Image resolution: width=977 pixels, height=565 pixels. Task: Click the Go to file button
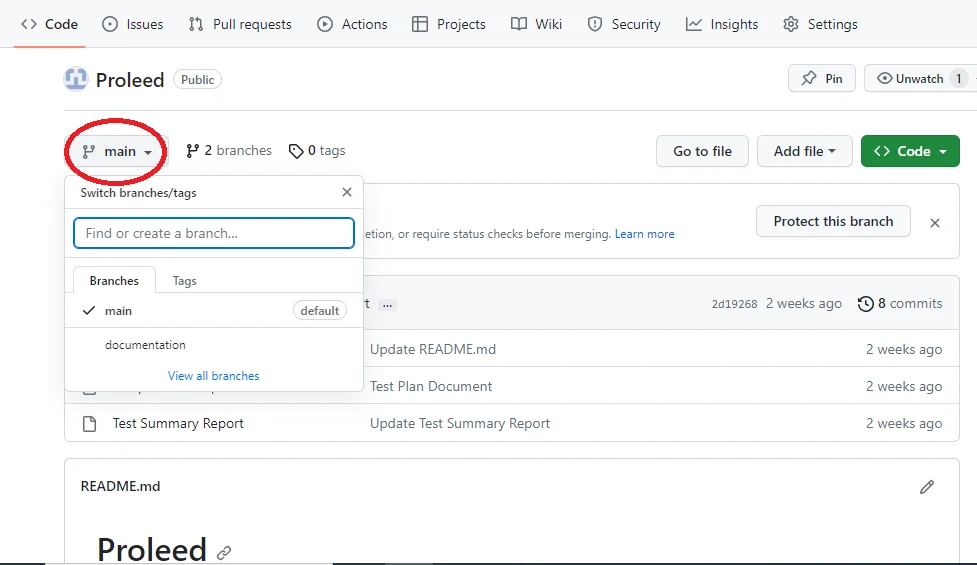702,151
